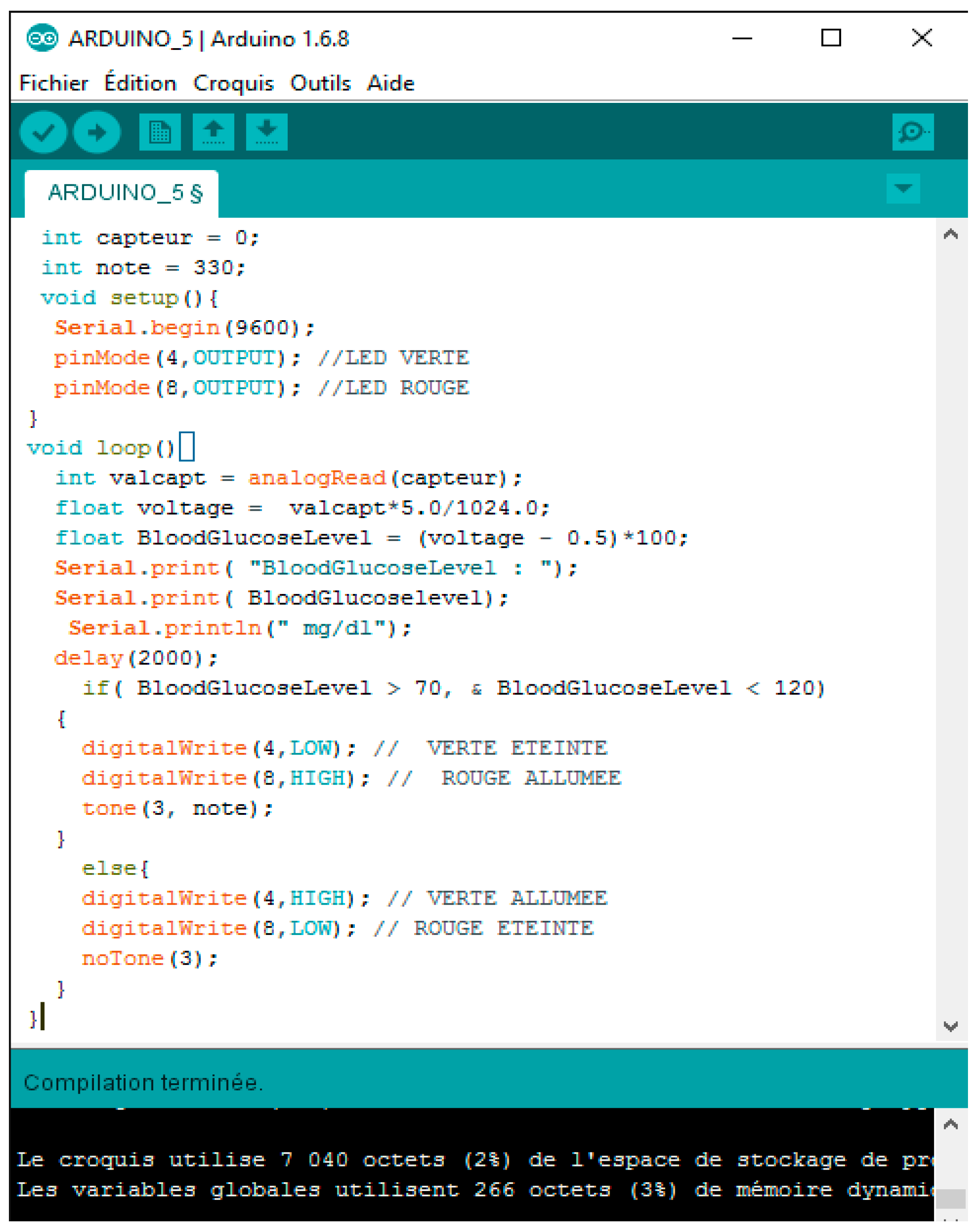Open the Serial Monitor magnifier icon
Viewport: 980px width, 1228px height.
click(912, 132)
